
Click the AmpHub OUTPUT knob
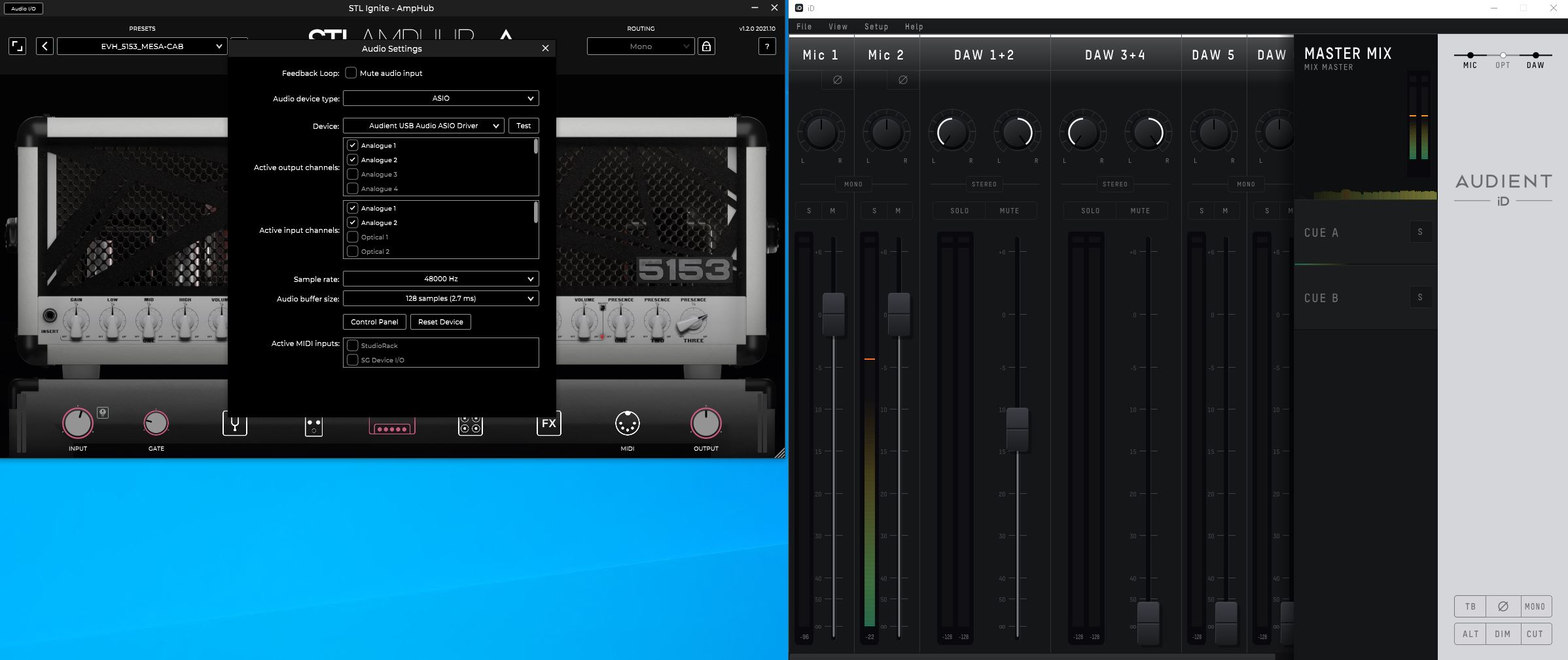tap(706, 423)
